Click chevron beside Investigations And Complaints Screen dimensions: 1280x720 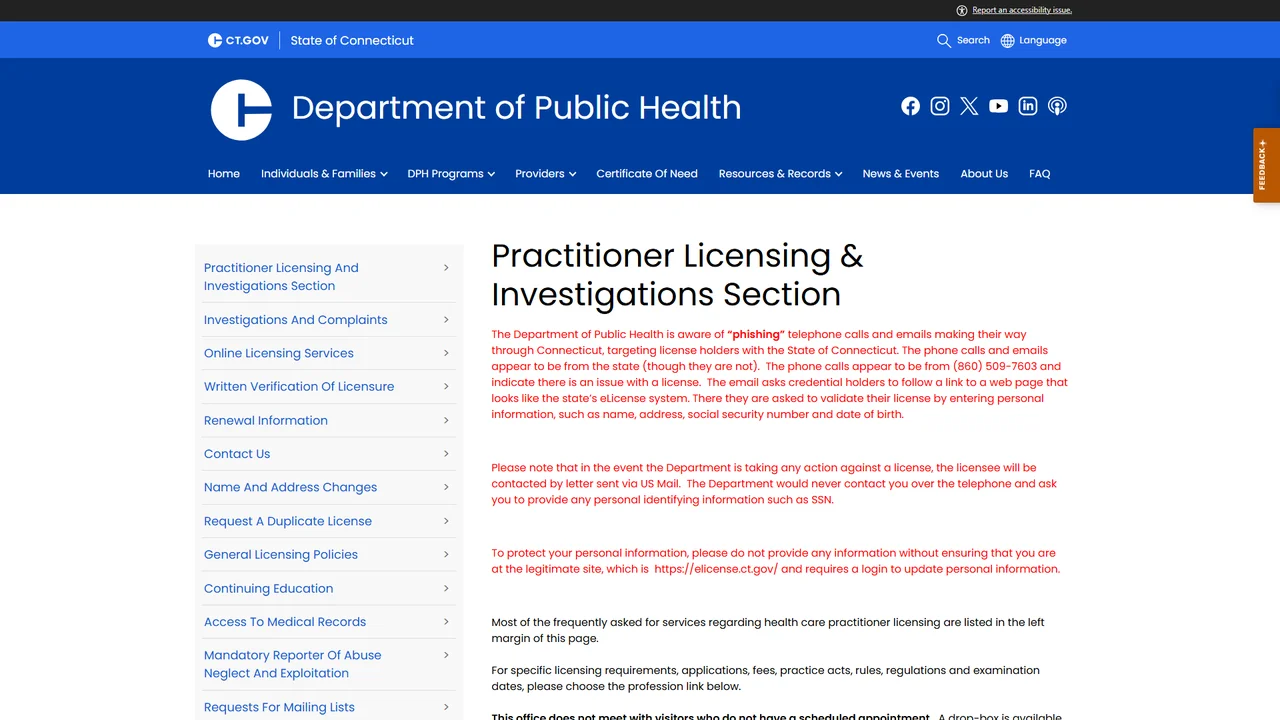pos(446,320)
